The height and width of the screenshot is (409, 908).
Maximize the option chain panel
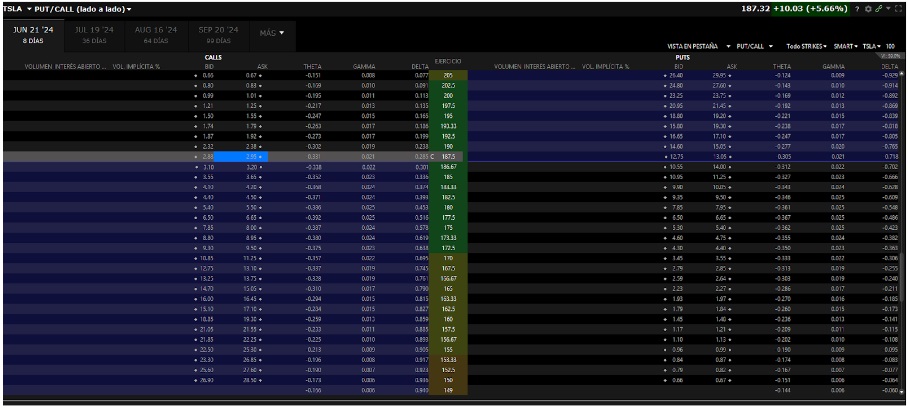click(x=898, y=9)
